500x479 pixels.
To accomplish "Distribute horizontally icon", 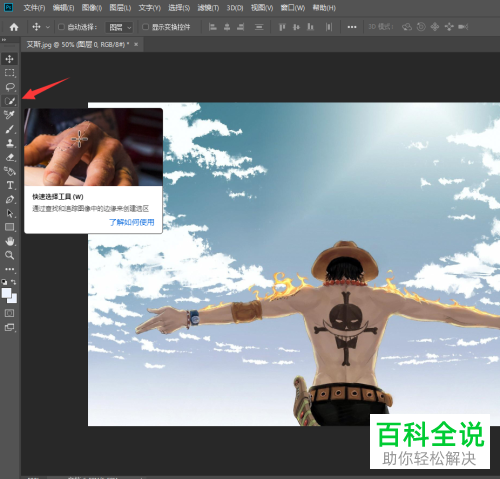I will pos(329,27).
